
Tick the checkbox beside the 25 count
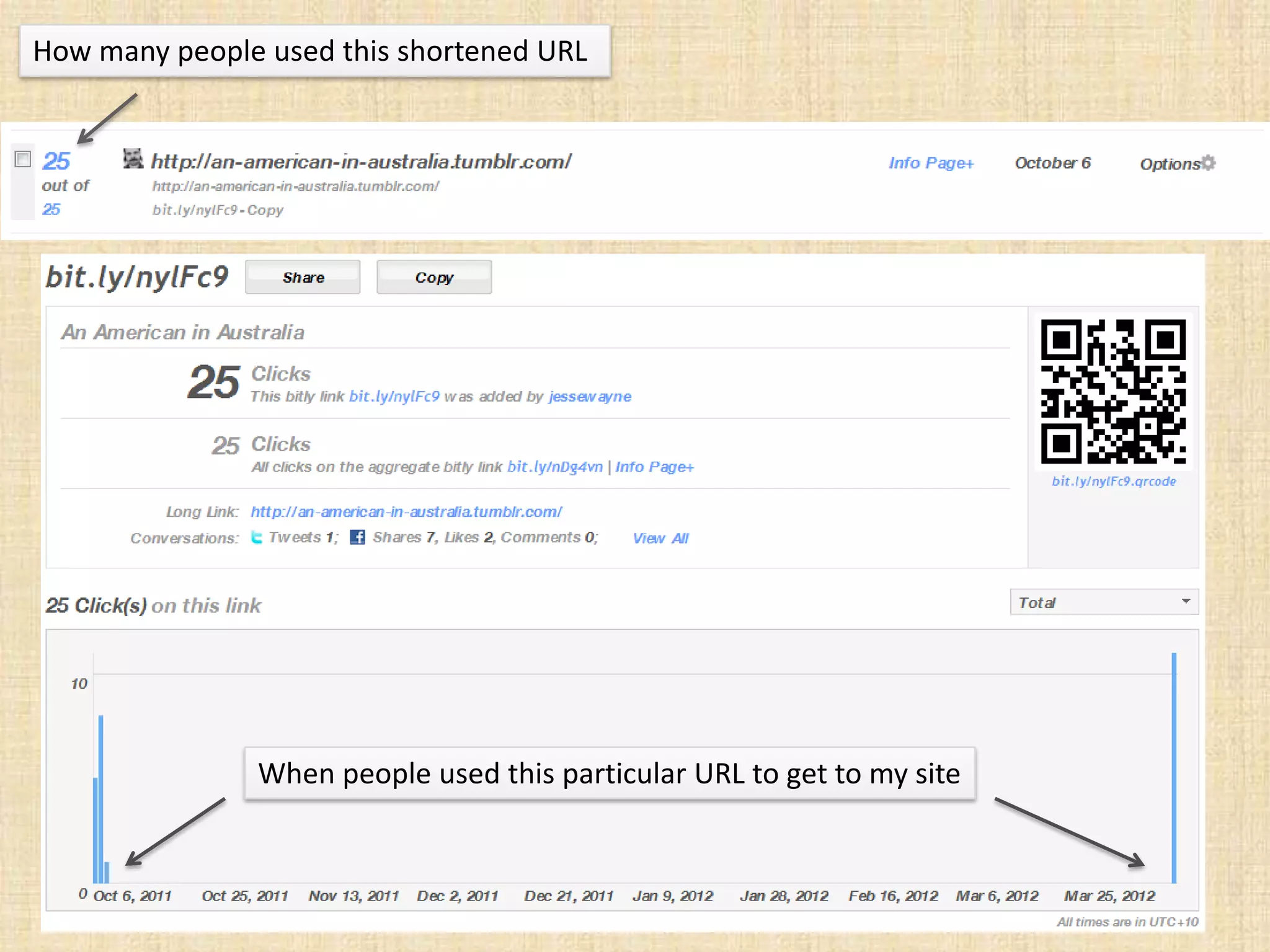(x=23, y=159)
